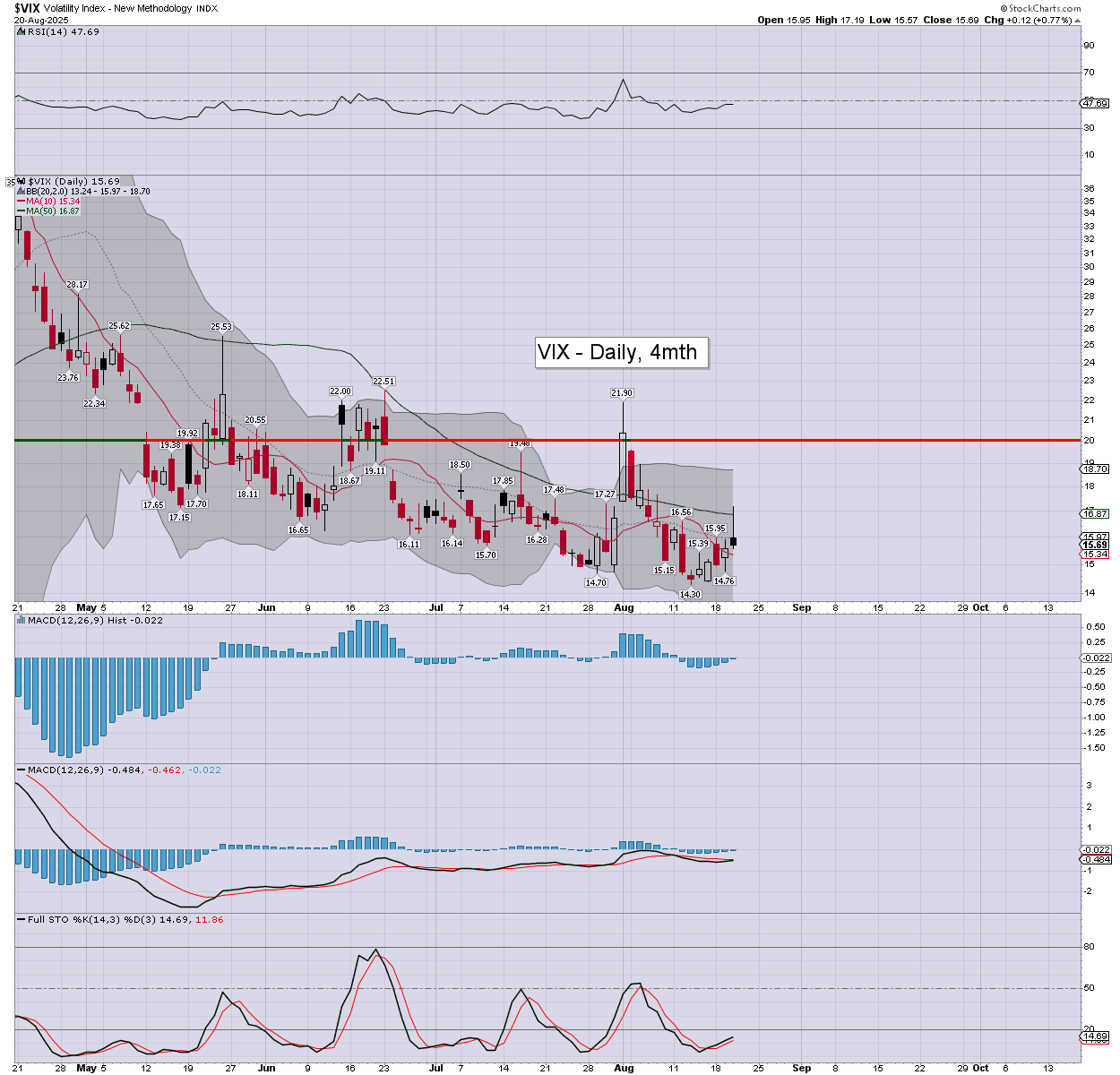Select the 'VIX - Daily, 4mth' annotation box
The width and height of the screenshot is (1120, 1075).
622,352
